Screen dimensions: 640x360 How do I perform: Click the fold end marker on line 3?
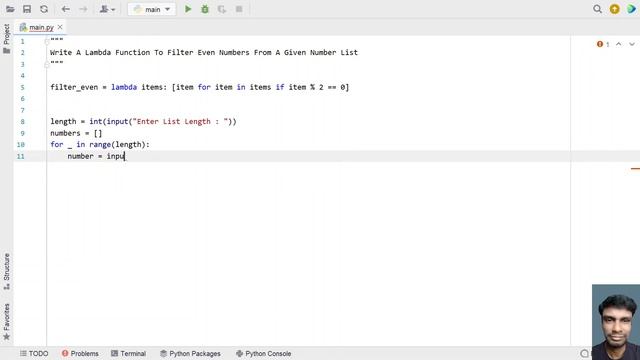47,64
